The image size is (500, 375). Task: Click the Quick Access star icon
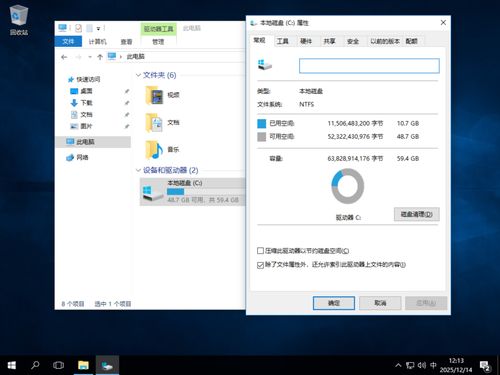tap(71, 79)
